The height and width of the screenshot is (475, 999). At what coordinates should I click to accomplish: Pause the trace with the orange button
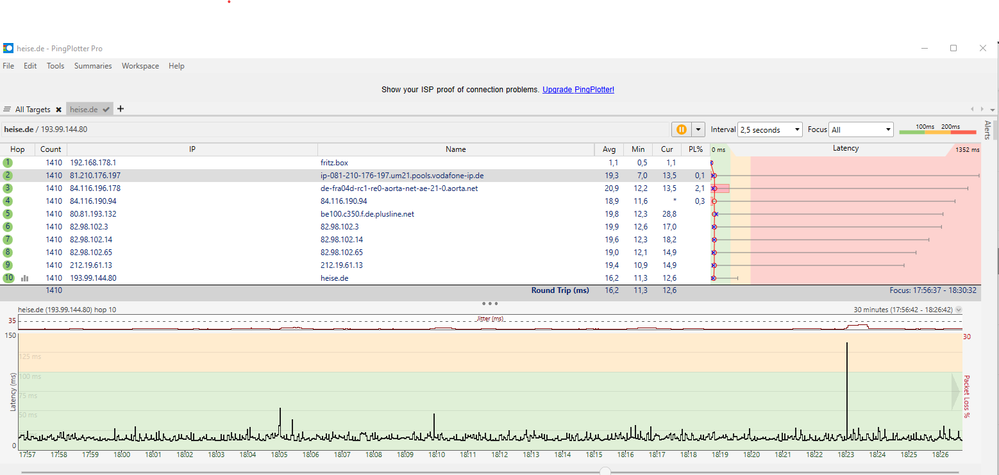tap(682, 129)
